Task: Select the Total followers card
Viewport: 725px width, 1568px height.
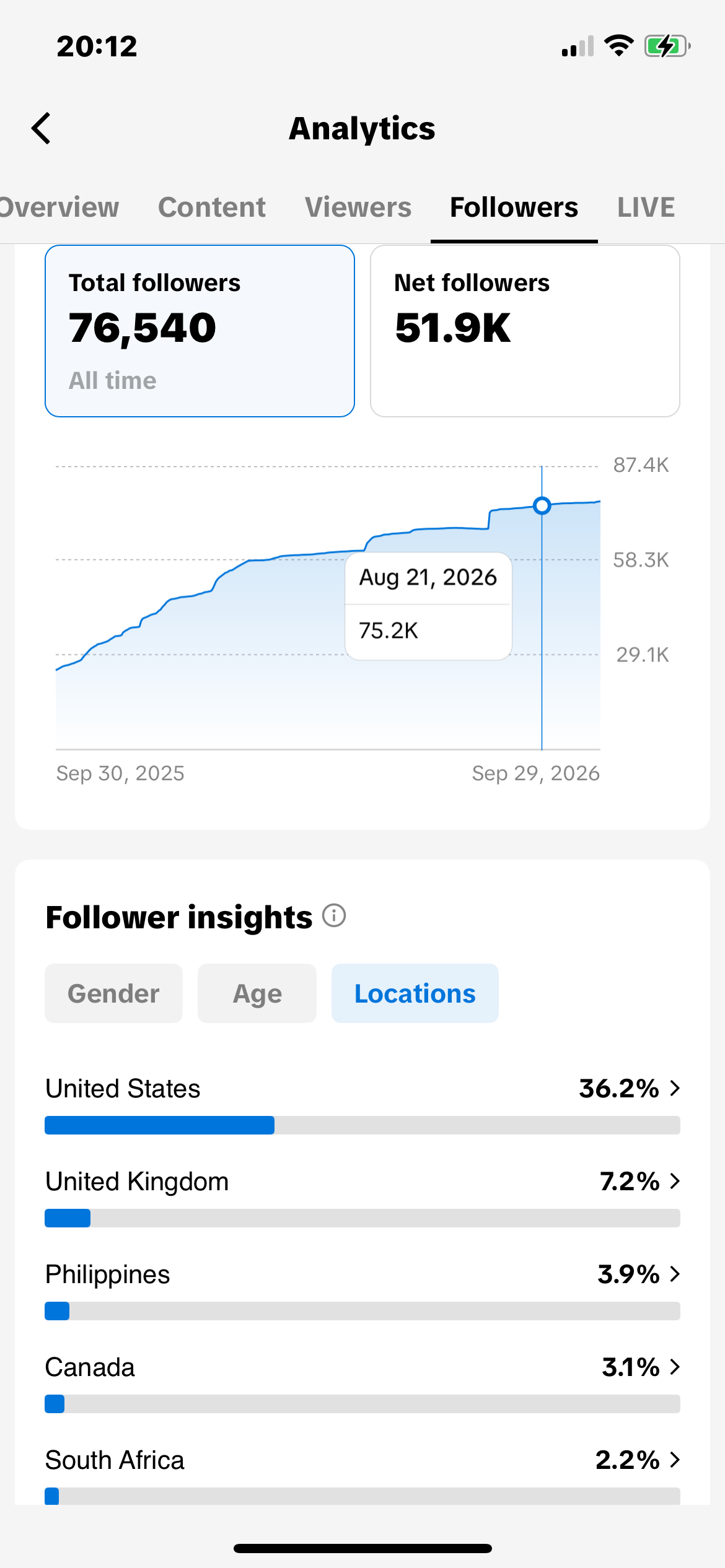Action: pyautogui.click(x=200, y=331)
